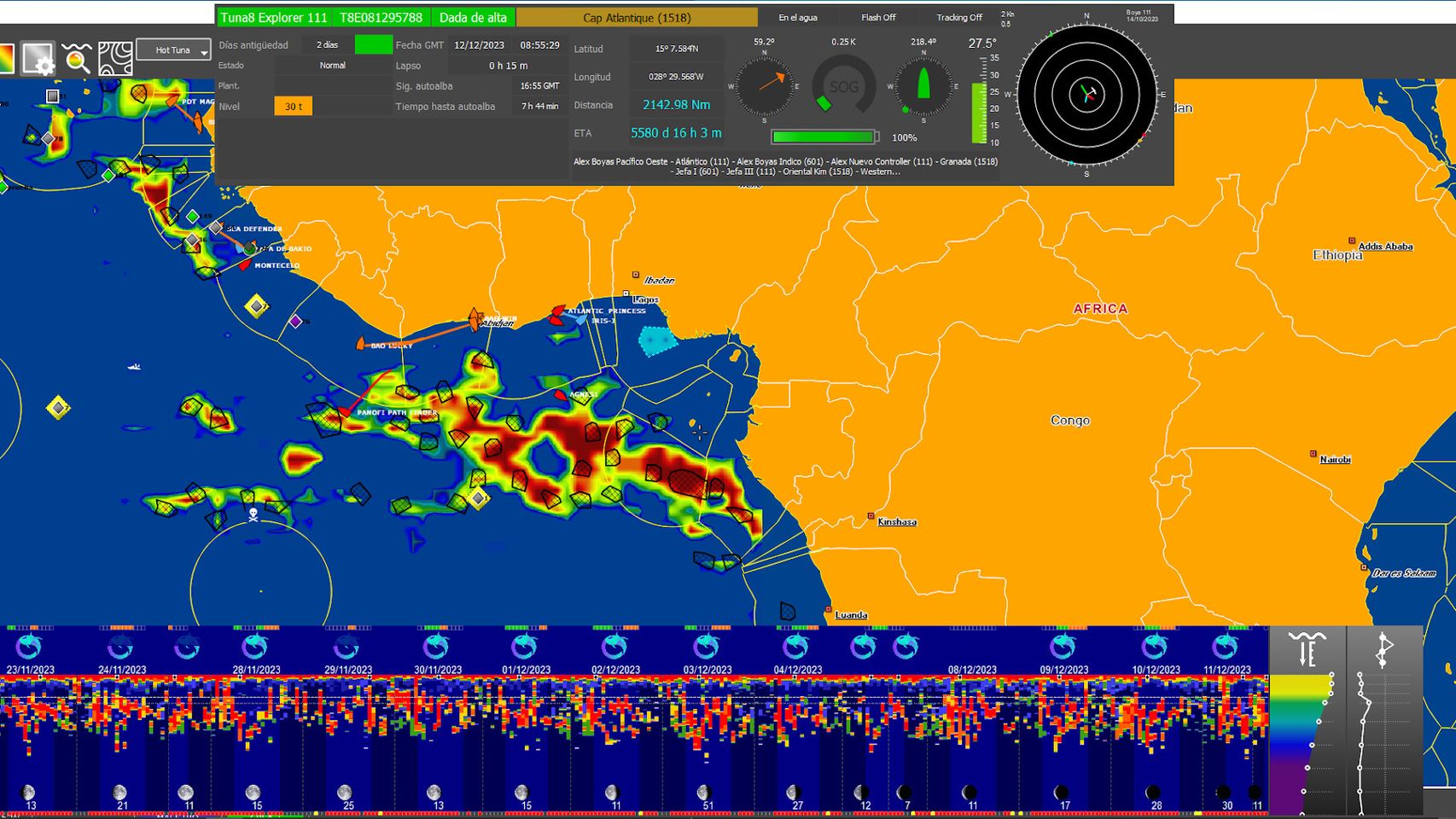Image resolution: width=1456 pixels, height=819 pixels.
Task: Select the orange 30 t level value
Action: (x=294, y=107)
